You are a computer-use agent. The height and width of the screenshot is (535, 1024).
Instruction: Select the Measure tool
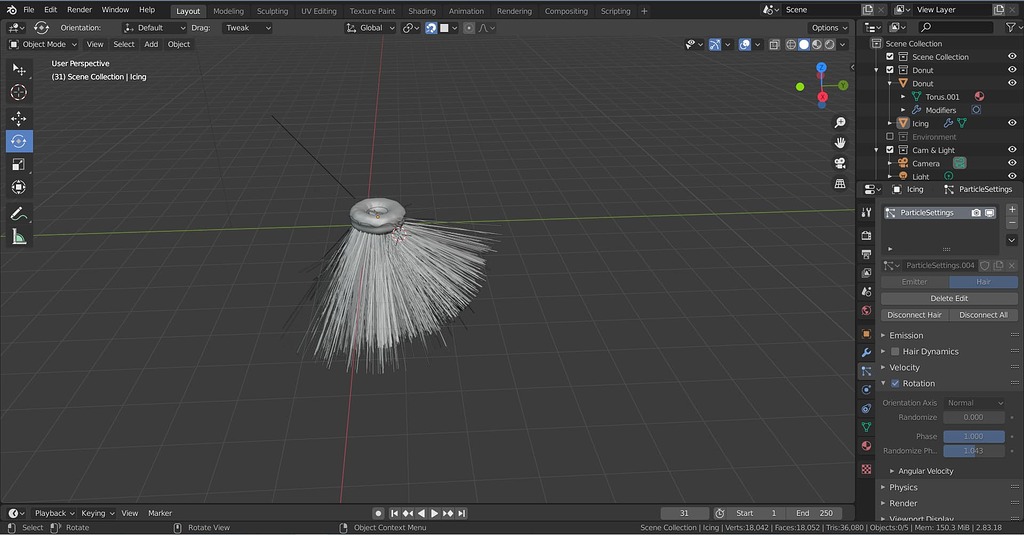[19, 236]
